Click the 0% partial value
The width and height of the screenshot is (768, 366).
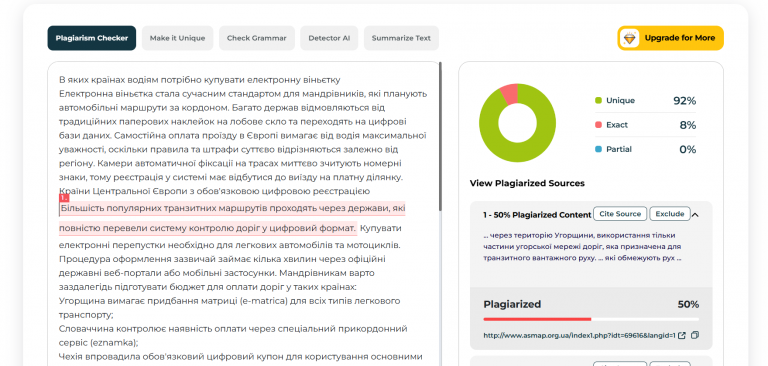[x=688, y=150]
